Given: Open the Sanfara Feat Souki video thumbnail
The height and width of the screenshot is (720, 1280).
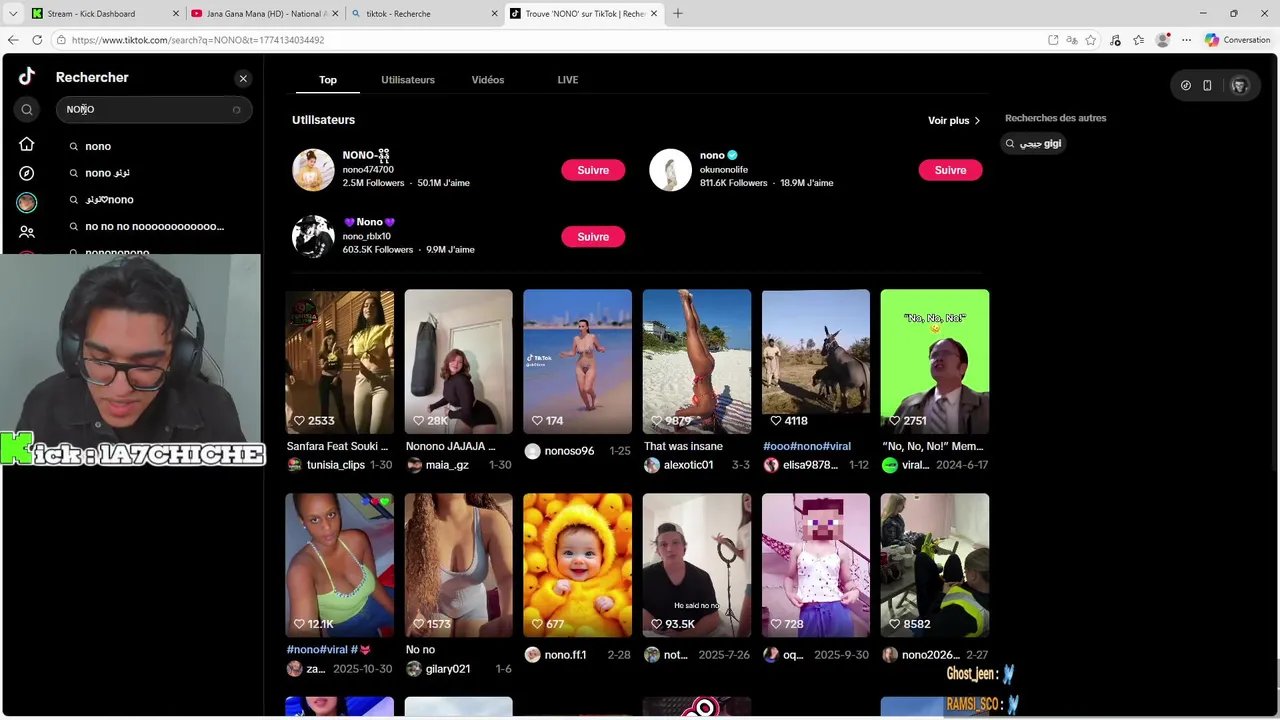Looking at the screenshot, I should point(340,362).
